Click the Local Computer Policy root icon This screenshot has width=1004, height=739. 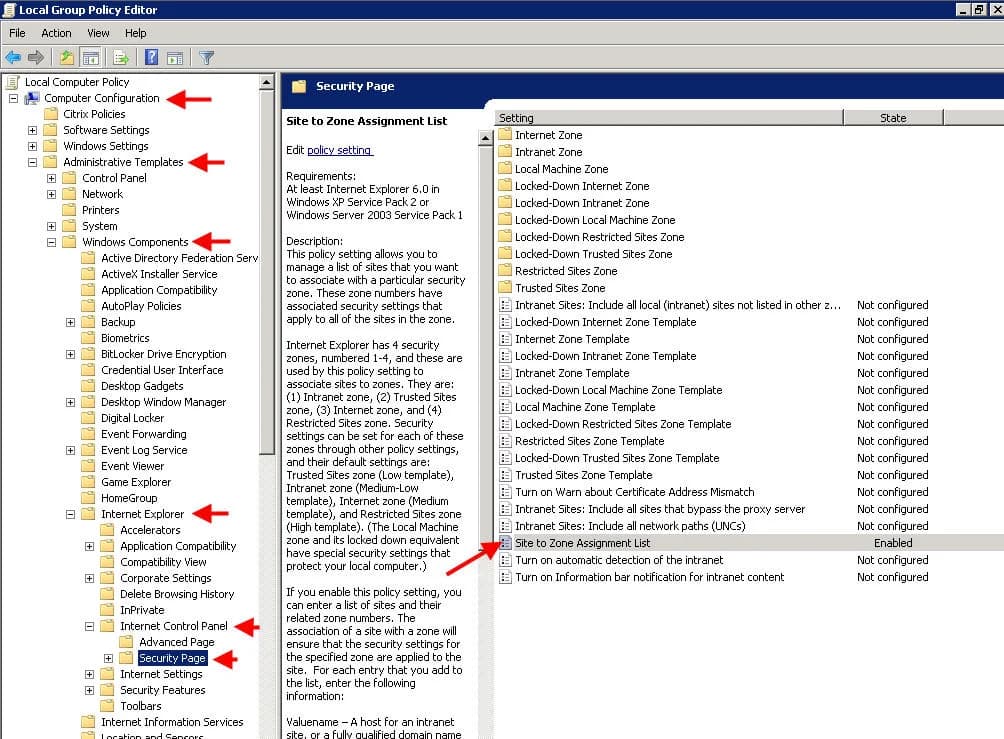click(x=13, y=82)
